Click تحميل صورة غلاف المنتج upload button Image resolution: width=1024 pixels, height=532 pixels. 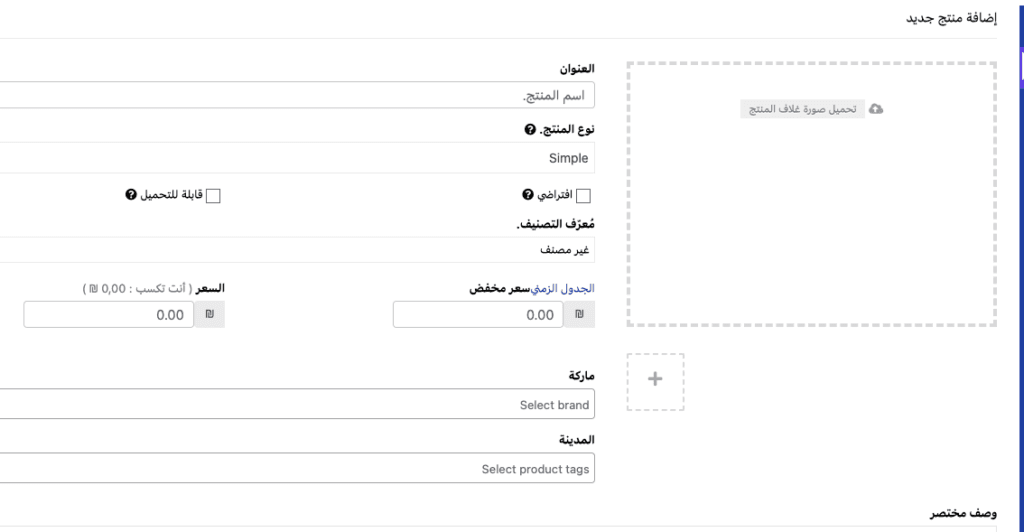[803, 109]
